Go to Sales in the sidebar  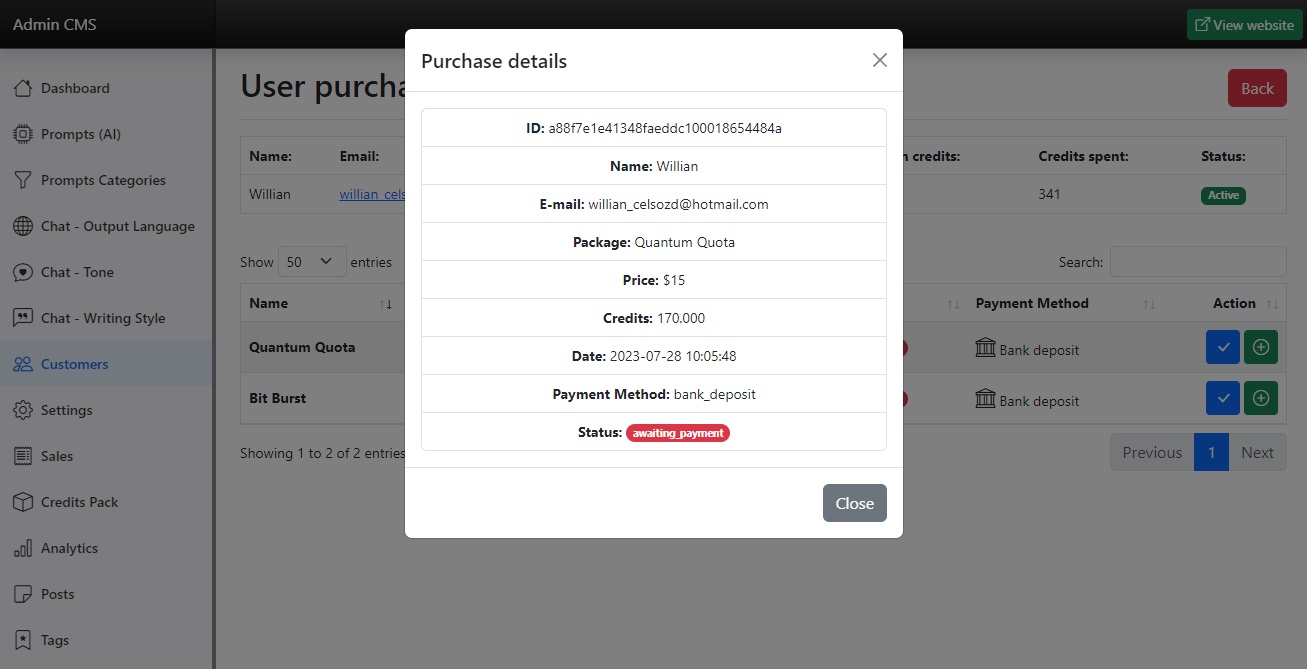[57, 456]
